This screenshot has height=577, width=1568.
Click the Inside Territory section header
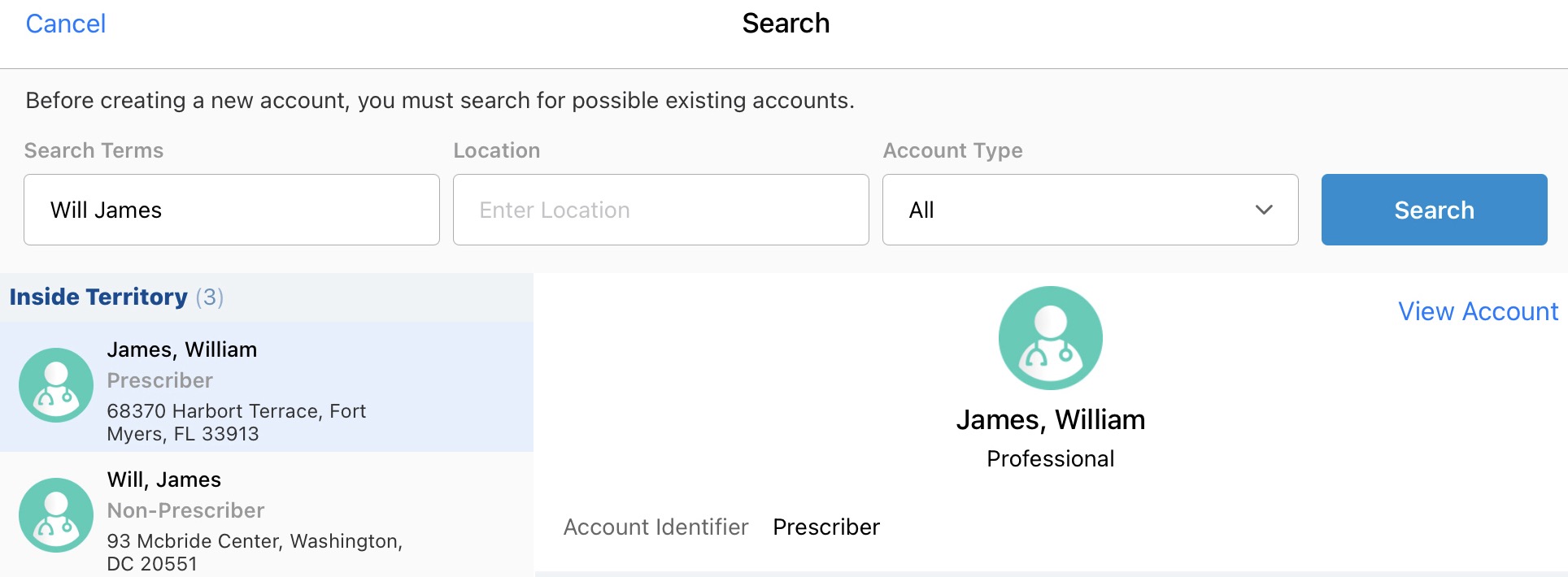(98, 297)
